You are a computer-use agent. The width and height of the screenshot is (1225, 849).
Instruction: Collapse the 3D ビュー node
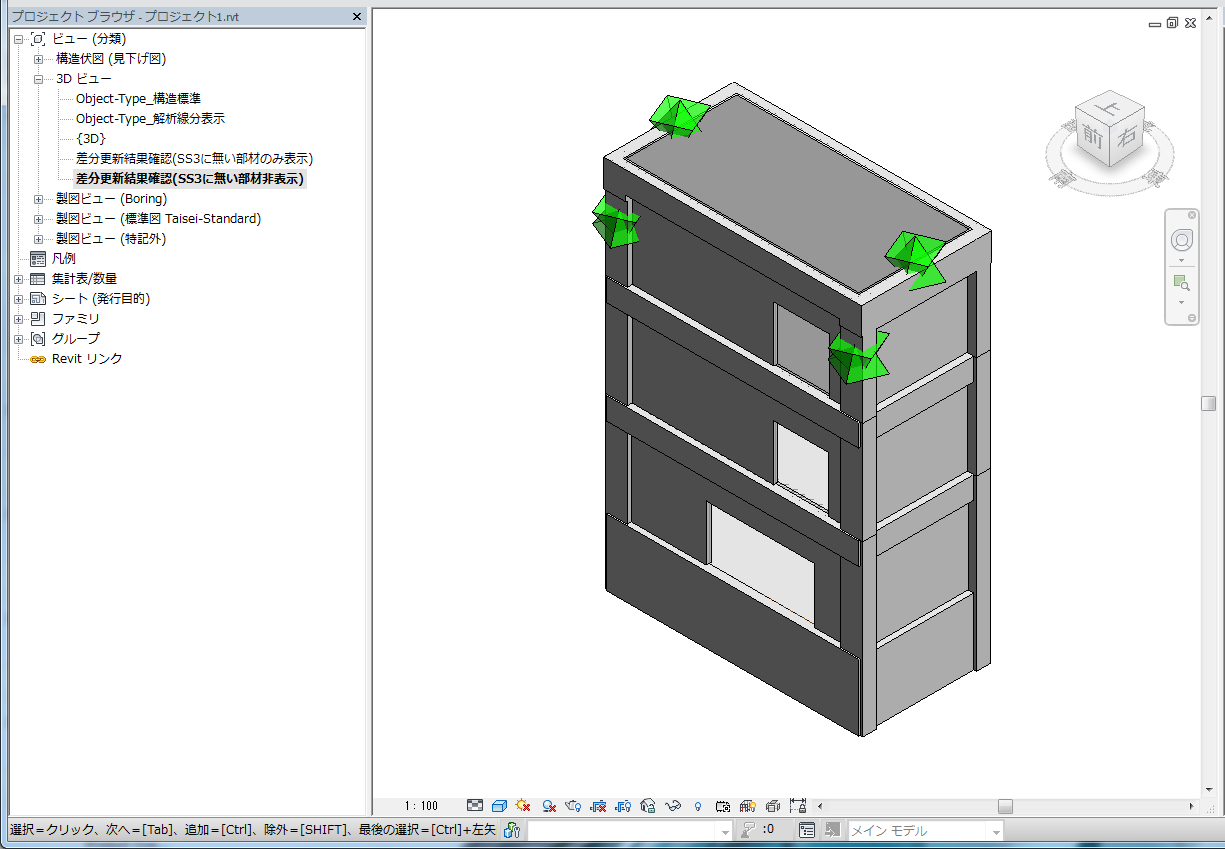(x=38, y=79)
